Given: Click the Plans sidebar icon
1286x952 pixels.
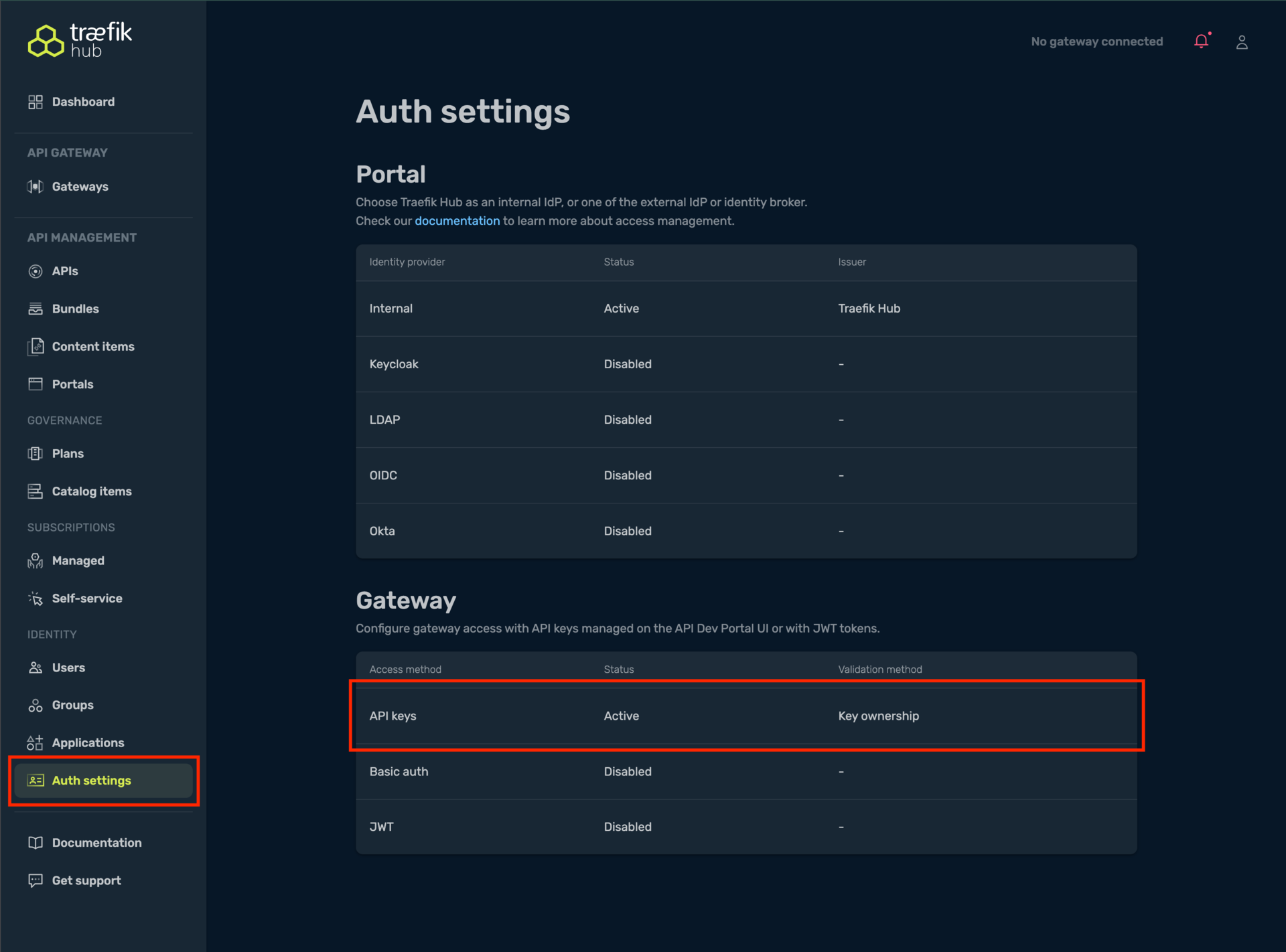Looking at the screenshot, I should pos(35,453).
